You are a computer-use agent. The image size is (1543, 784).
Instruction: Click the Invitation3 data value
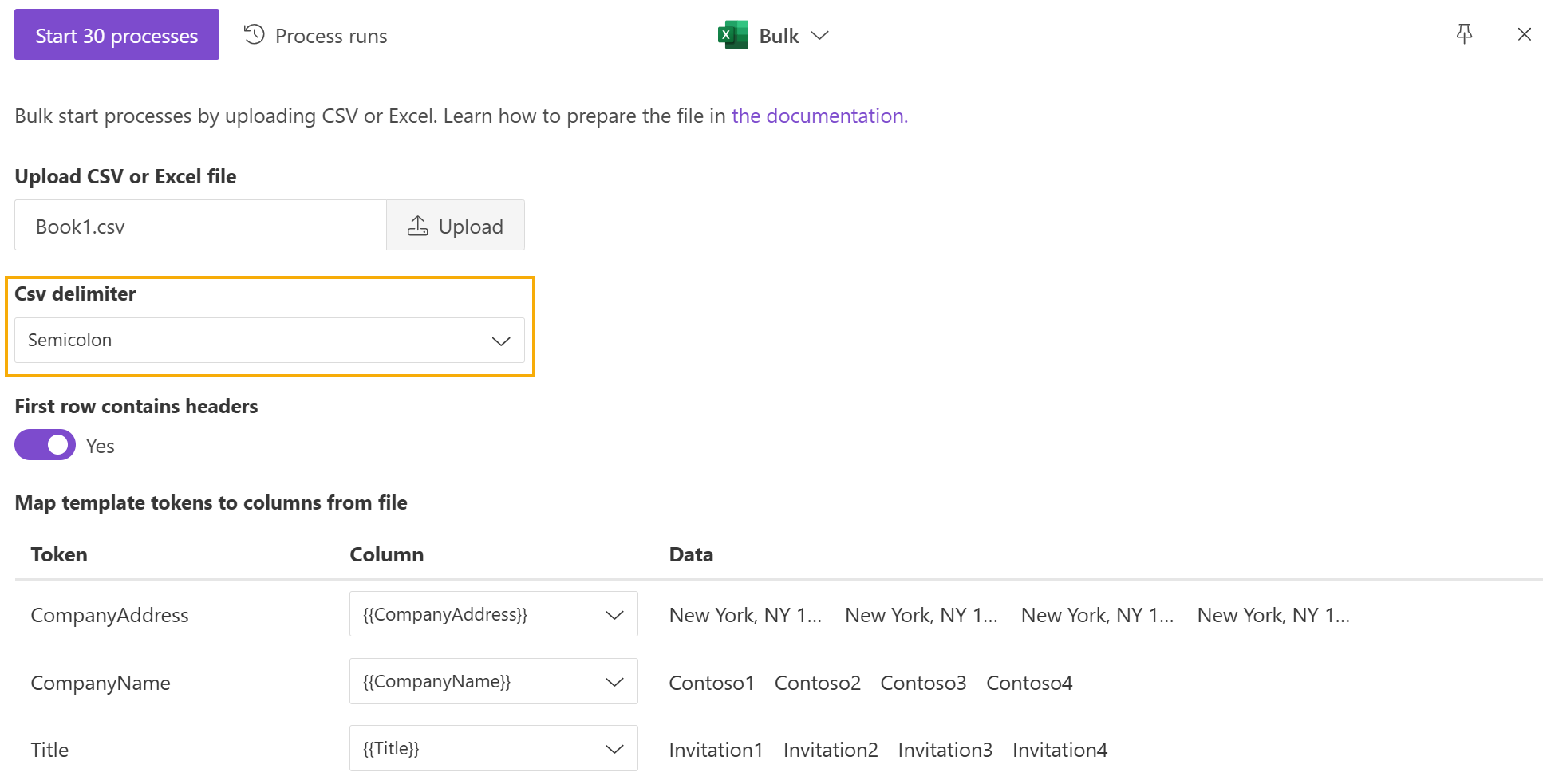click(x=945, y=751)
